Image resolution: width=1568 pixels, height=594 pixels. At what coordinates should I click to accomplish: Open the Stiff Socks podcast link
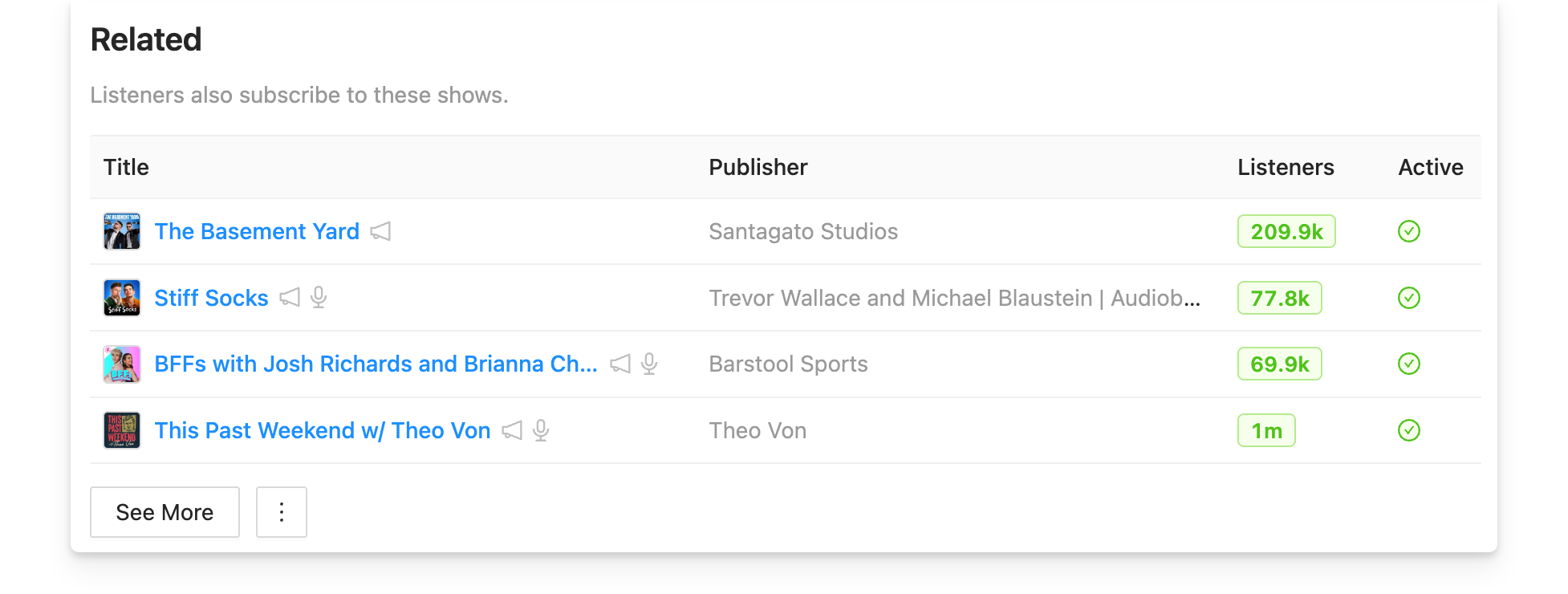(x=211, y=299)
